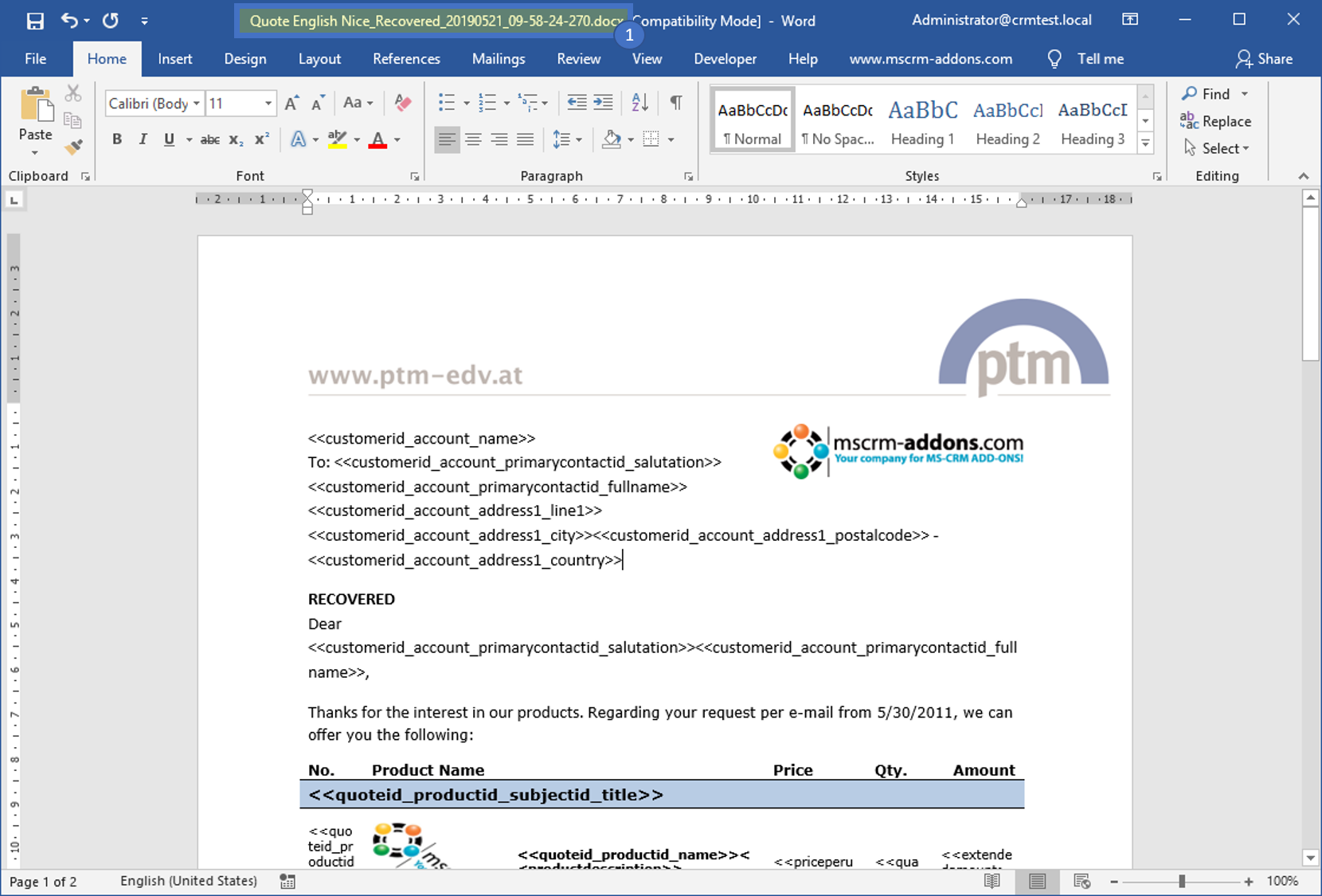Click the 100% zoom level

click(1282, 881)
